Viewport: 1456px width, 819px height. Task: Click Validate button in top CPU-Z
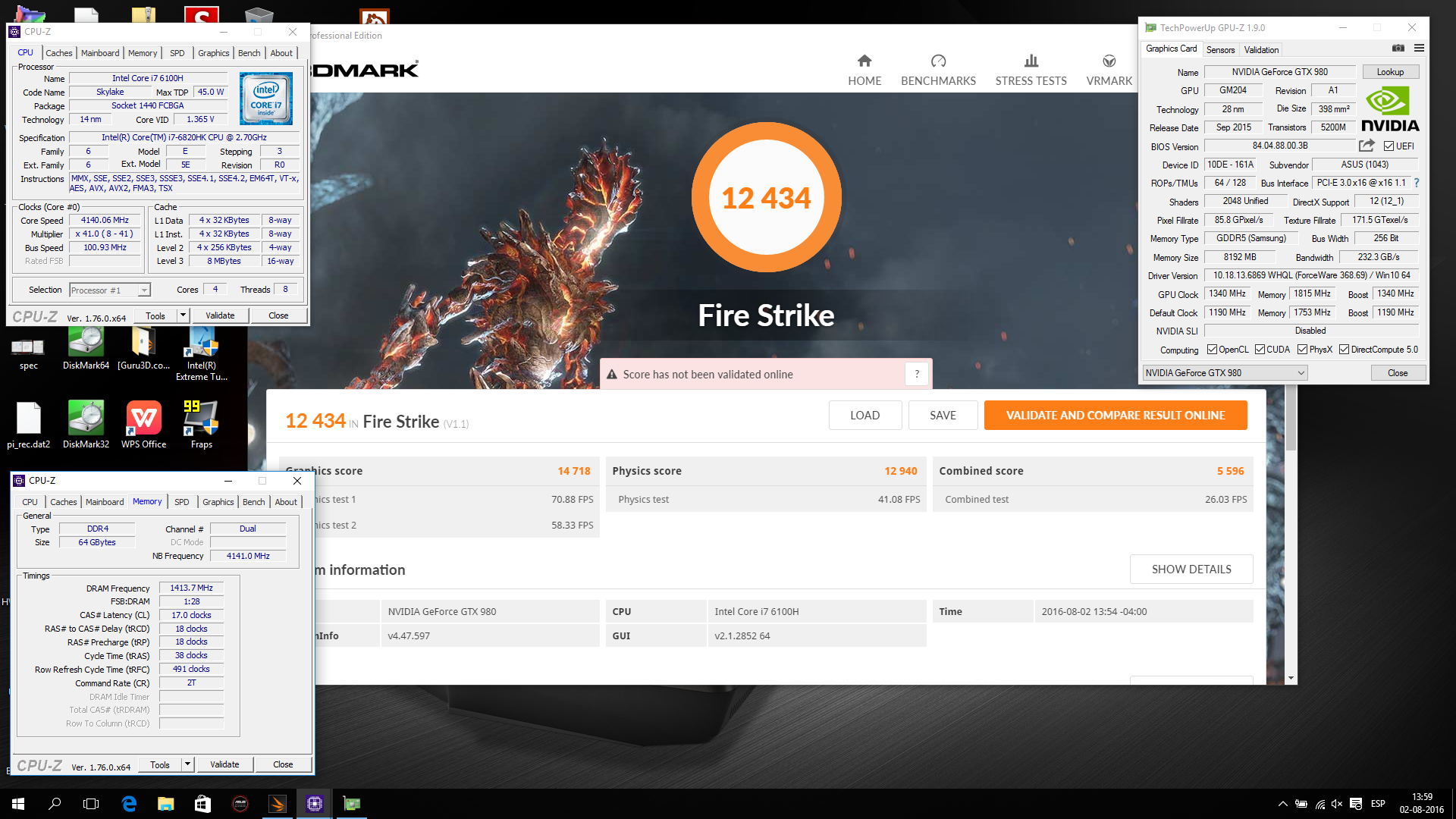[220, 315]
